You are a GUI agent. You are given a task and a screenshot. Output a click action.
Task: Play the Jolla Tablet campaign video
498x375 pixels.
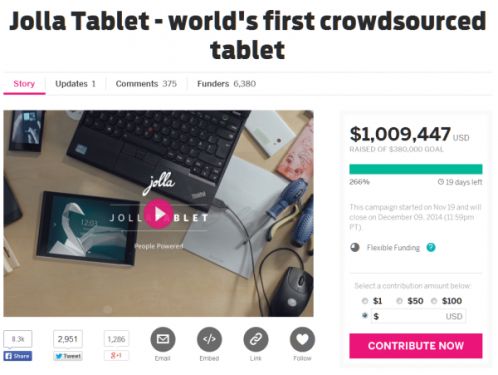(x=159, y=214)
